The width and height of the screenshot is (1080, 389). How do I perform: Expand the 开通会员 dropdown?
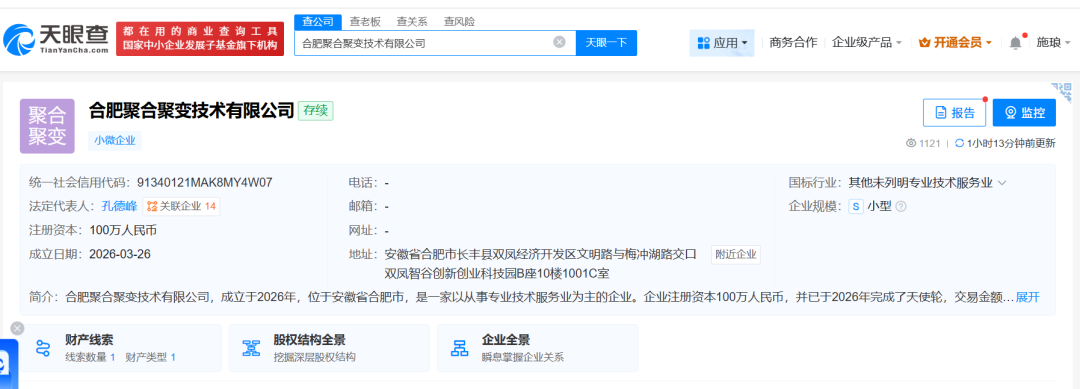coord(955,43)
